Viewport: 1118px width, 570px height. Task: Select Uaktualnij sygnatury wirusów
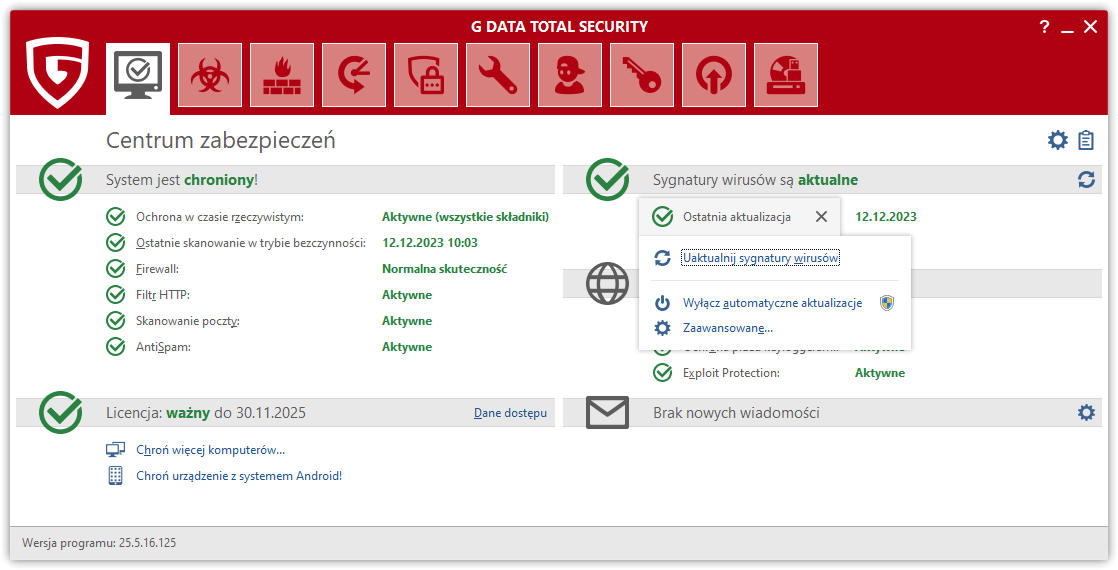click(x=761, y=258)
